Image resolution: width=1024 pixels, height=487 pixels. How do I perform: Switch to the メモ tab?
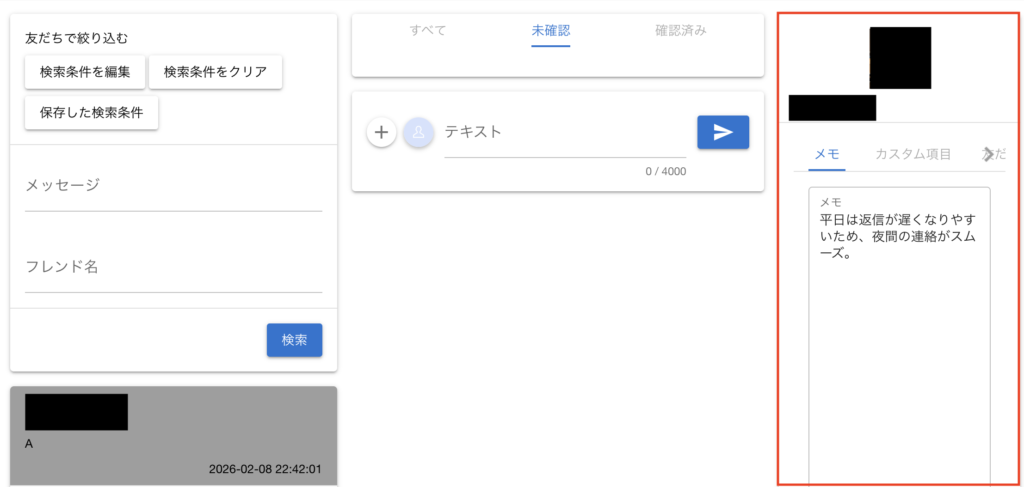[826, 154]
